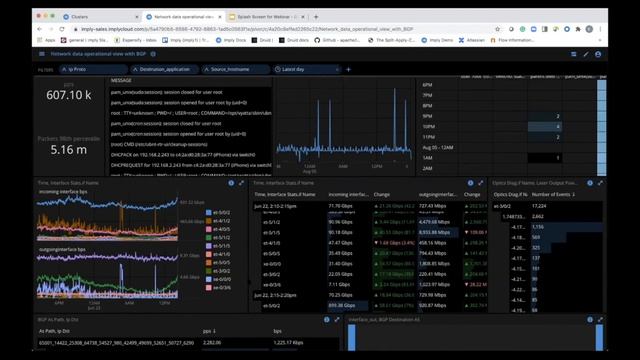Image resolution: width=640 pixels, height=360 pixels.
Task: Select 5.16 m packets 98th percentile value
Action: (x=69, y=150)
